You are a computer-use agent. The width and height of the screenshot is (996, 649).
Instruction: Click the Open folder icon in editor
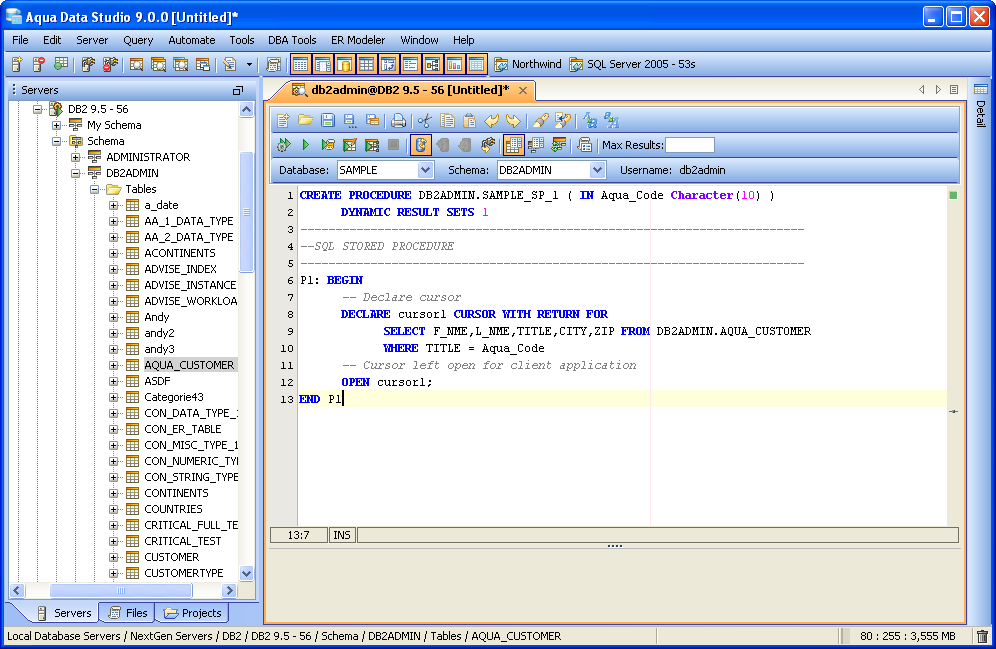305,120
